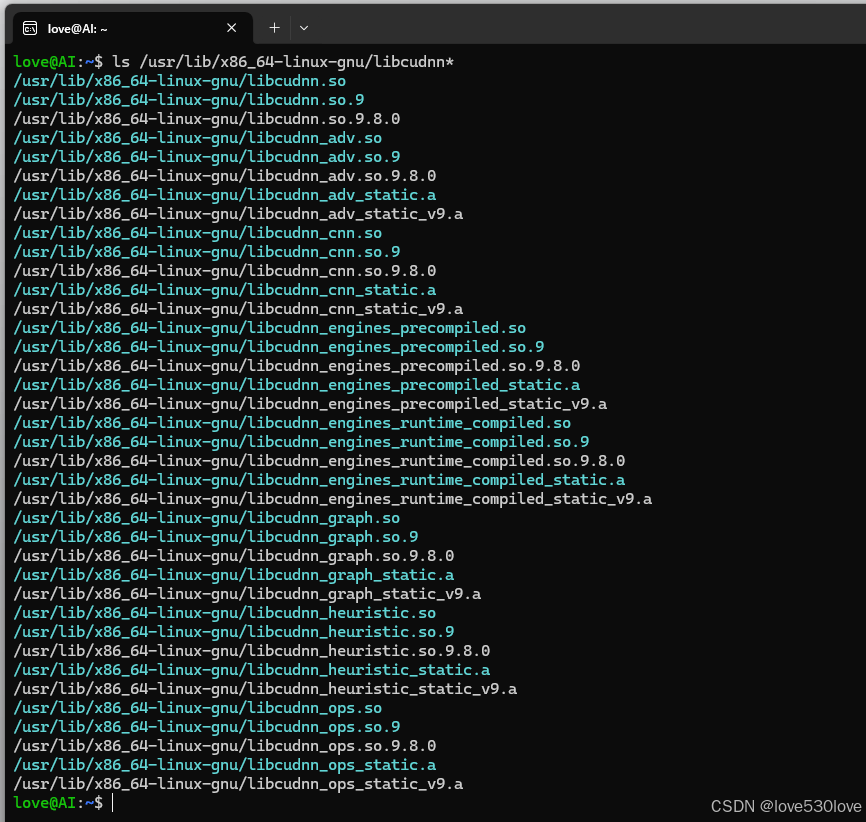
Task: Click the libcudnn_ops_static.a line
Action: 225,765
